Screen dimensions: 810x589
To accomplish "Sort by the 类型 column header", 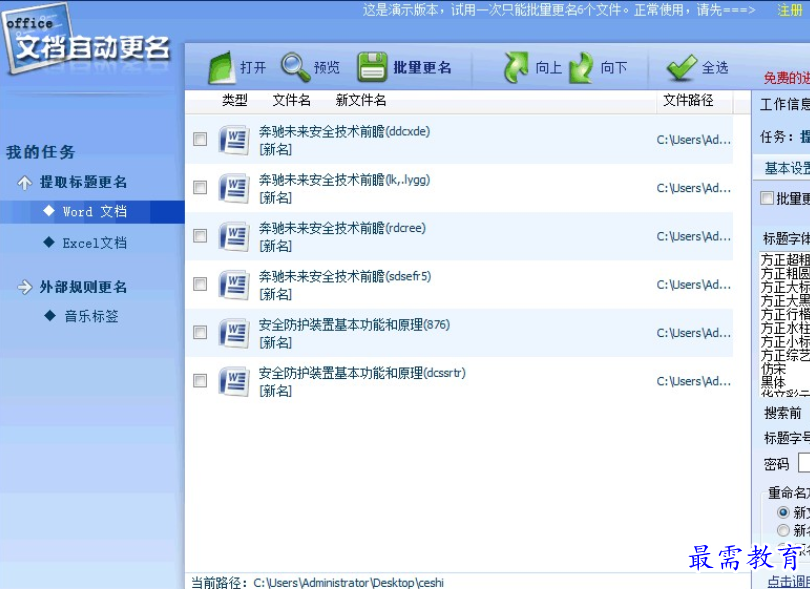I will click(x=235, y=100).
